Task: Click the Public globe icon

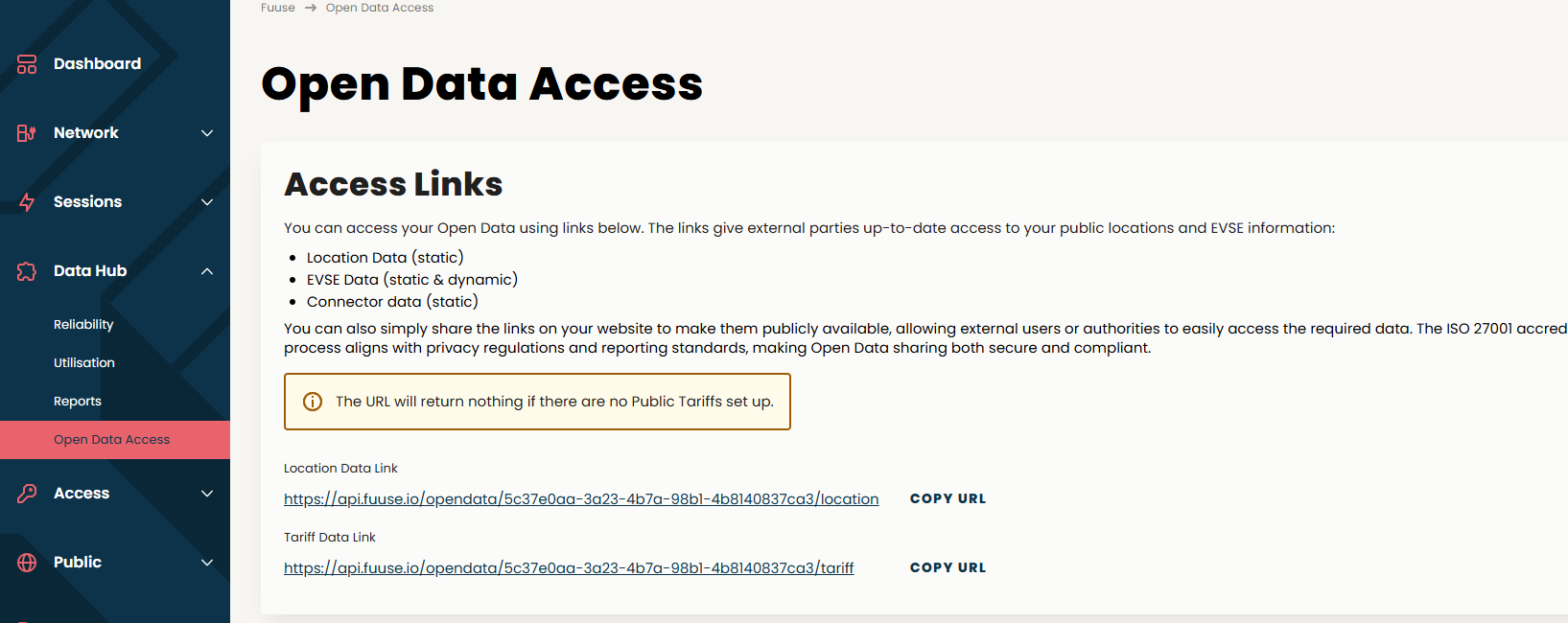Action: click(x=27, y=563)
